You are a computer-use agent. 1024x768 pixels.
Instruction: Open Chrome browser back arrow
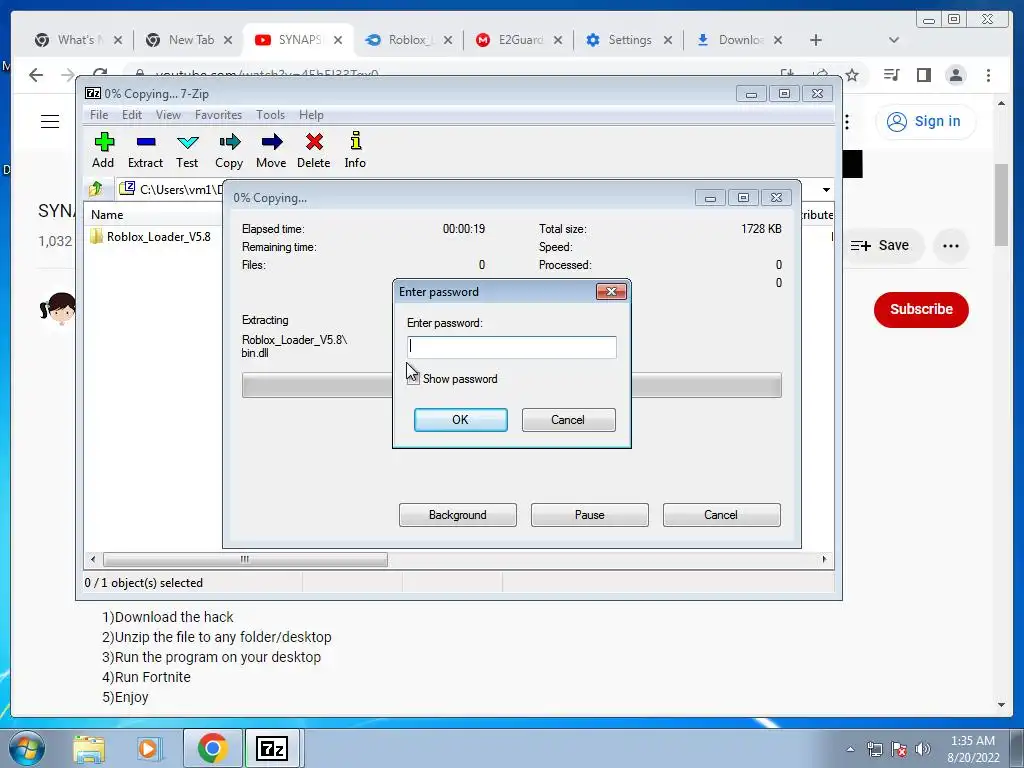click(x=36, y=75)
